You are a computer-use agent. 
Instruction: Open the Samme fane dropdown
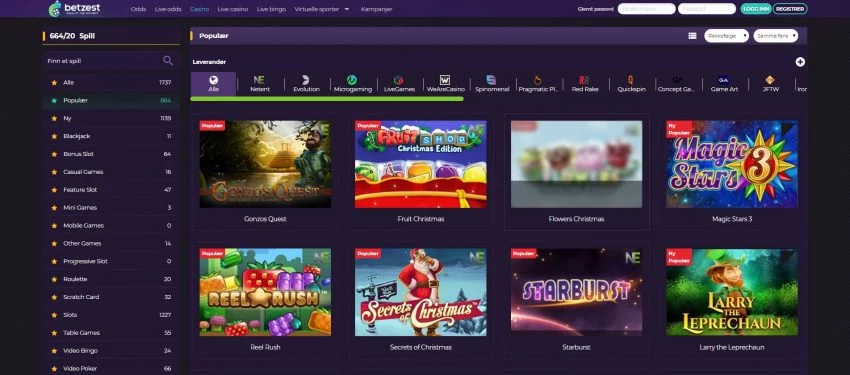pos(775,36)
